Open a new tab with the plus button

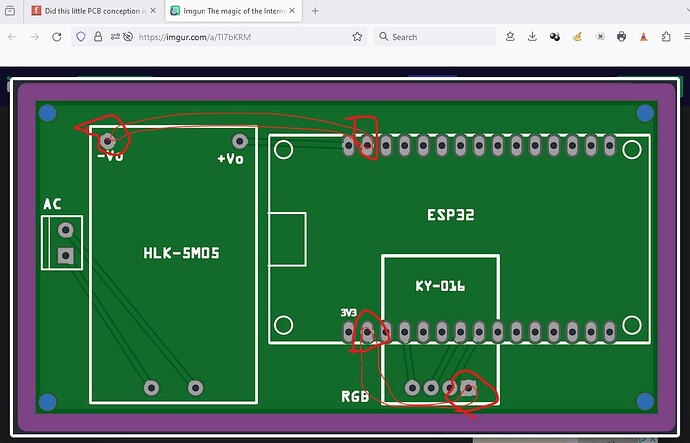(x=315, y=11)
